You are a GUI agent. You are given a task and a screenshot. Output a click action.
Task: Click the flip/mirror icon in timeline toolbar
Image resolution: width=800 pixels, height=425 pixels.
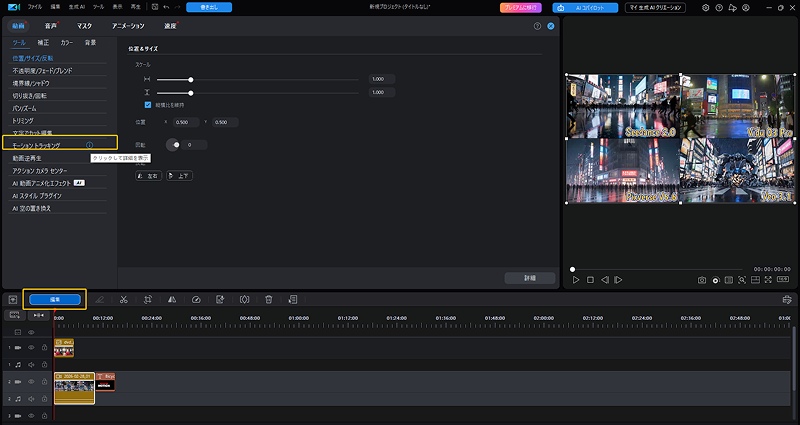pyautogui.click(x=172, y=299)
